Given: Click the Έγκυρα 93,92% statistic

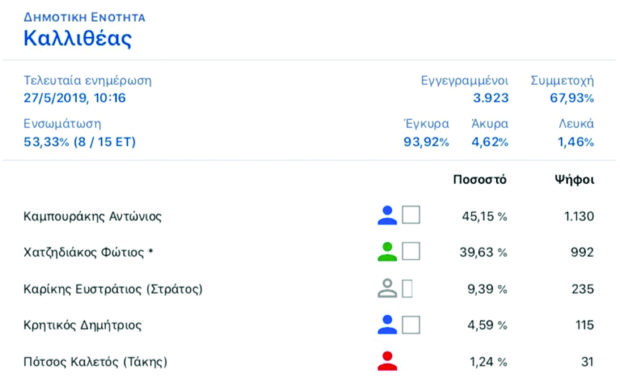Looking at the screenshot, I should [x=426, y=133].
